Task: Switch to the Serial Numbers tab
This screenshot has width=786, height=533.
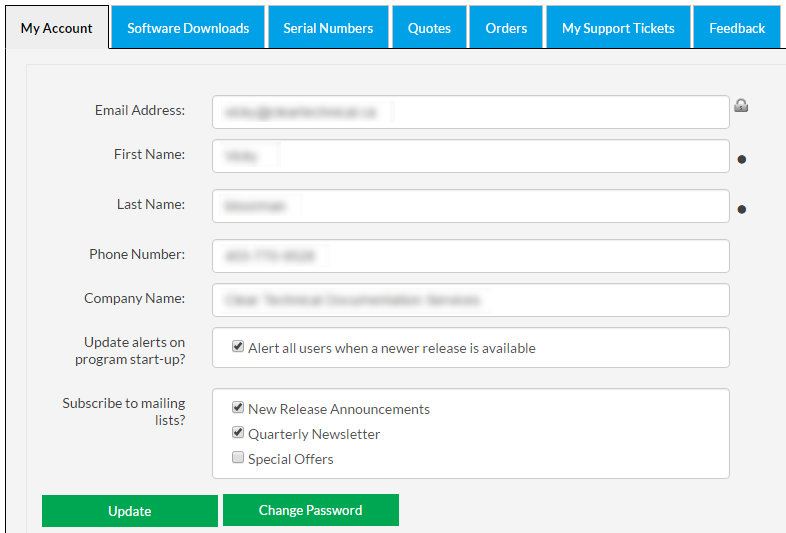Action: point(328,28)
